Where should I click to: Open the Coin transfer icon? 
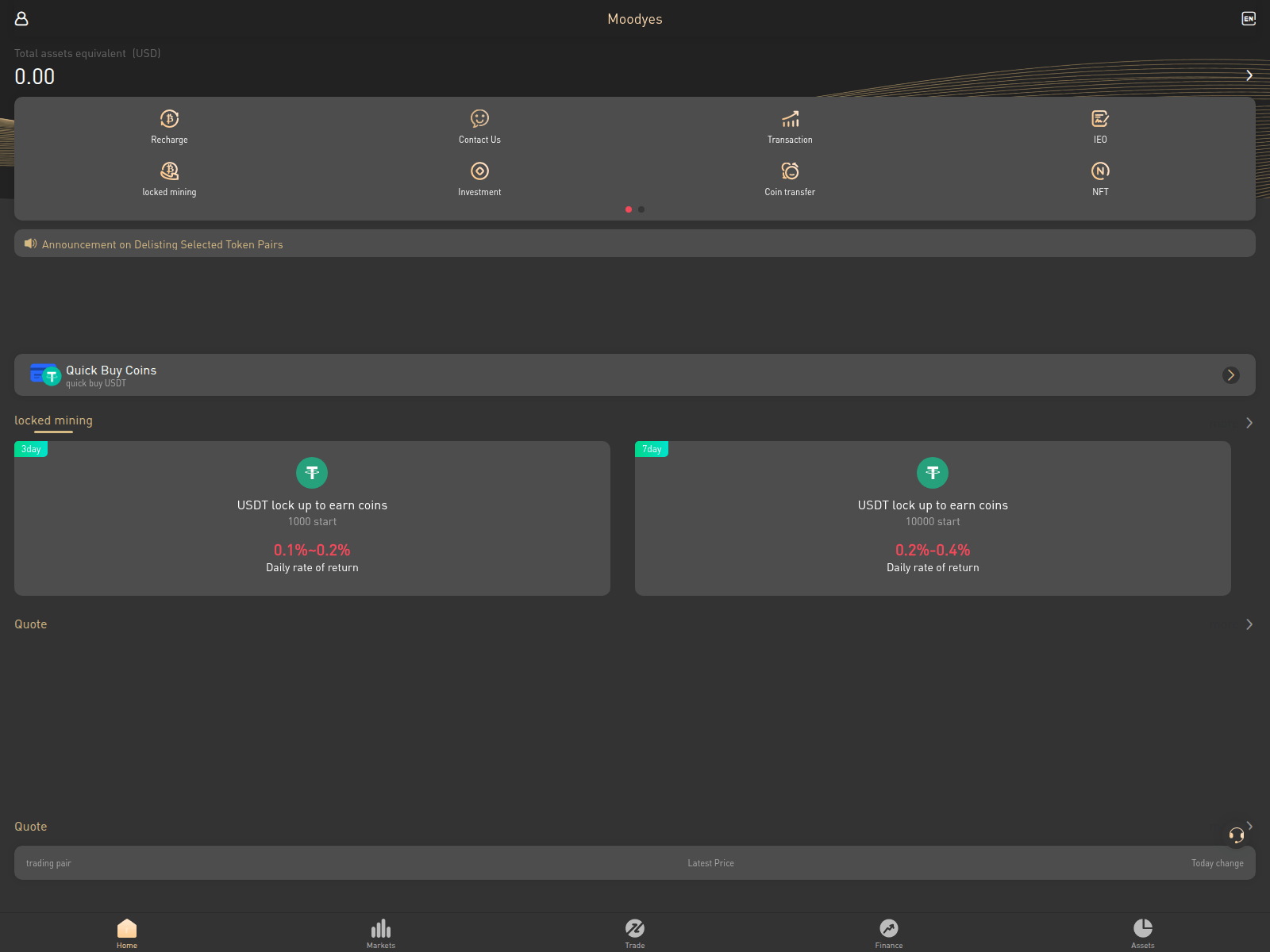point(790,171)
